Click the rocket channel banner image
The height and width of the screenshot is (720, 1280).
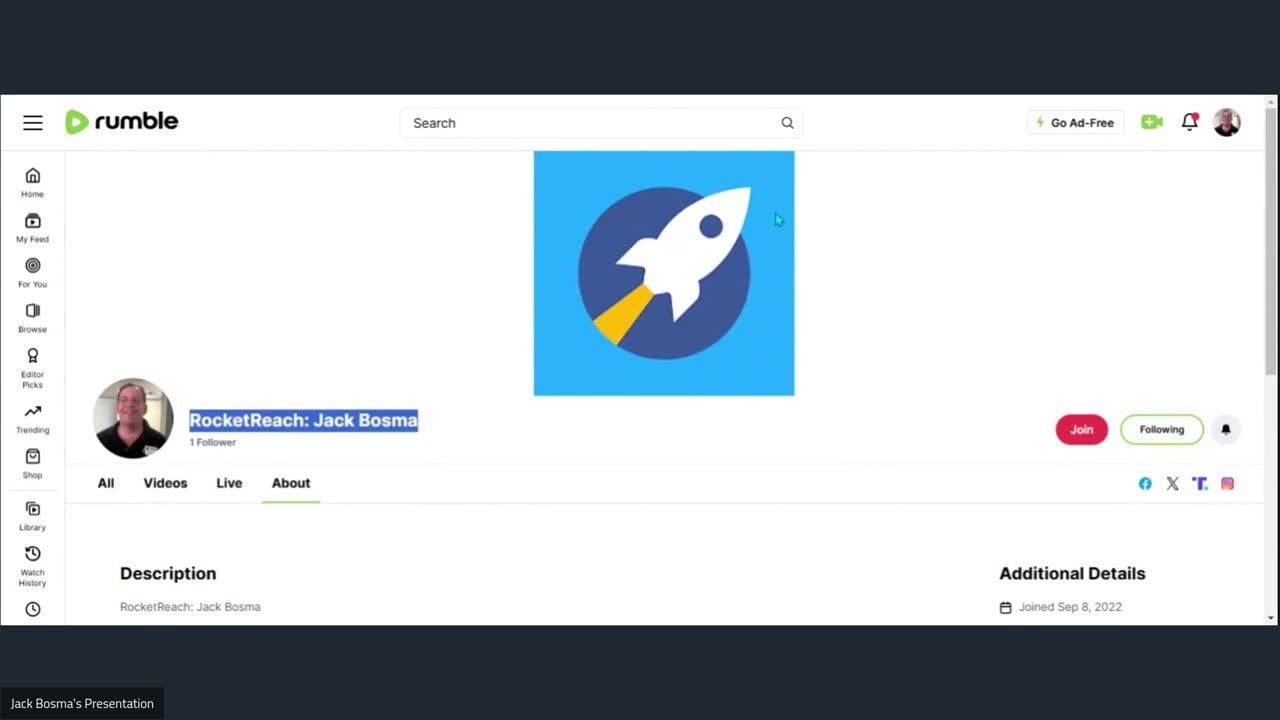[664, 273]
